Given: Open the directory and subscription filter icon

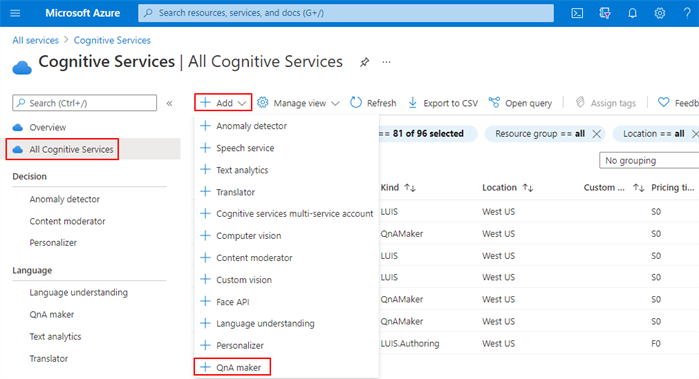Looking at the screenshot, I should (604, 13).
